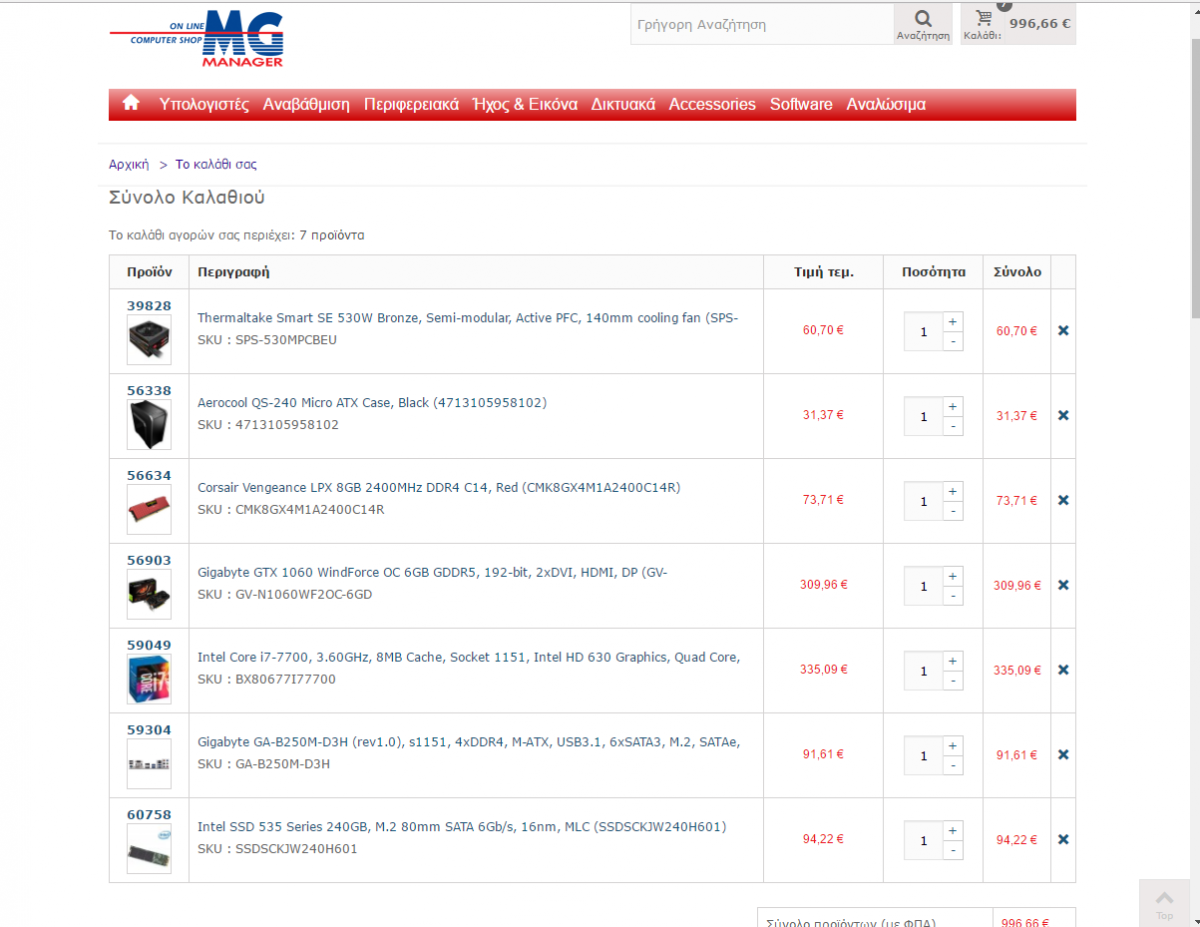Click product code 59304
The width and height of the screenshot is (1200, 927).
[149, 730]
